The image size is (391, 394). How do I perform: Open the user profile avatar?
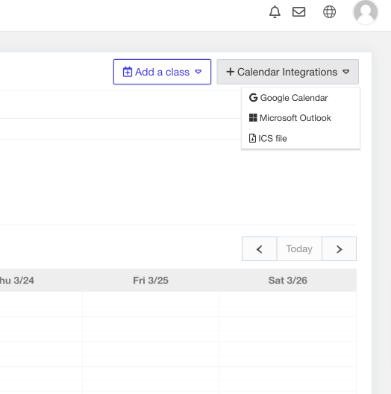[x=366, y=12]
